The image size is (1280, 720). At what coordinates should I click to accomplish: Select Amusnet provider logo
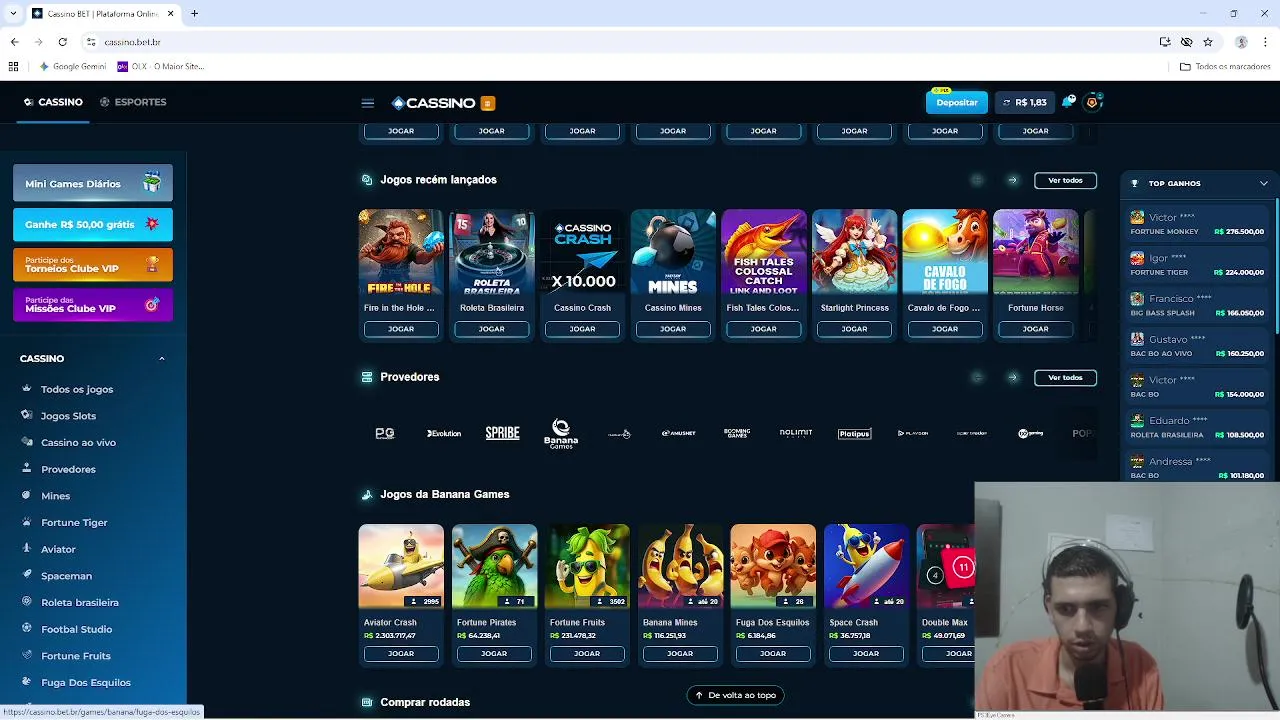(x=678, y=433)
